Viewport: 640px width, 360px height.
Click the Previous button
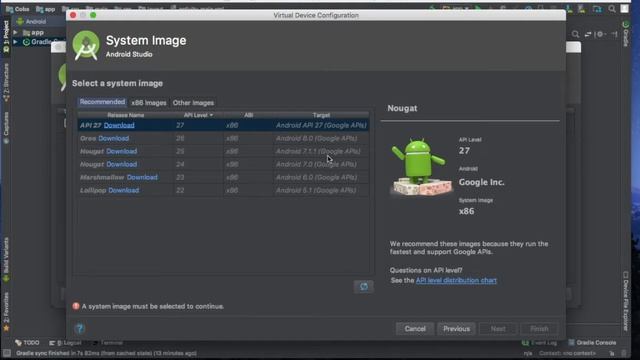click(x=456, y=329)
